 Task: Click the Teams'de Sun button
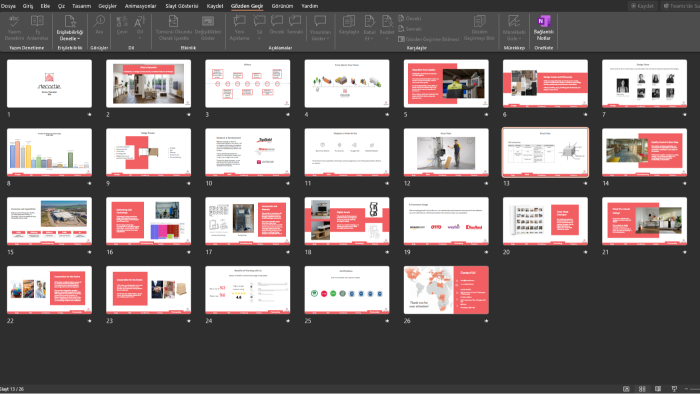[680, 6]
